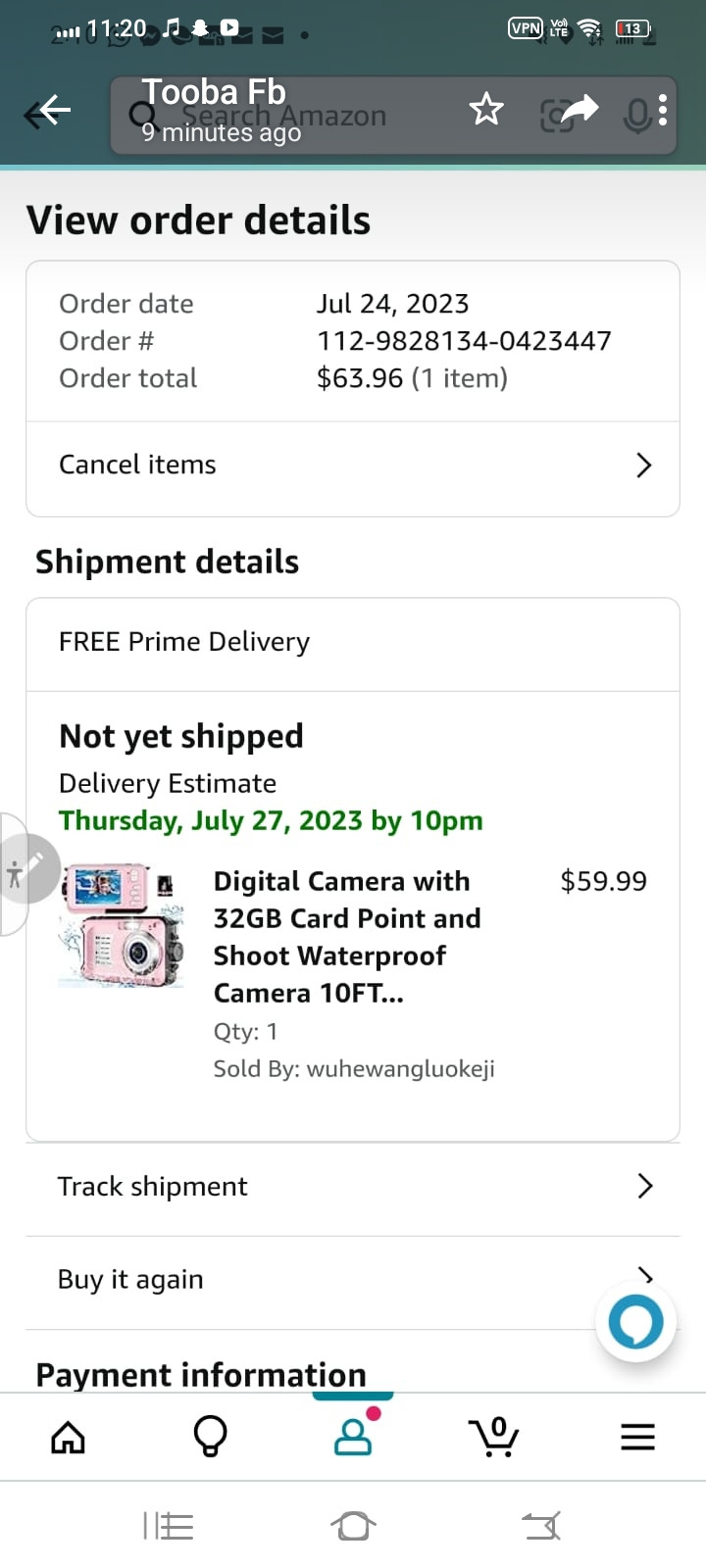
Task: Tap the back arrow icon
Action: (x=48, y=112)
